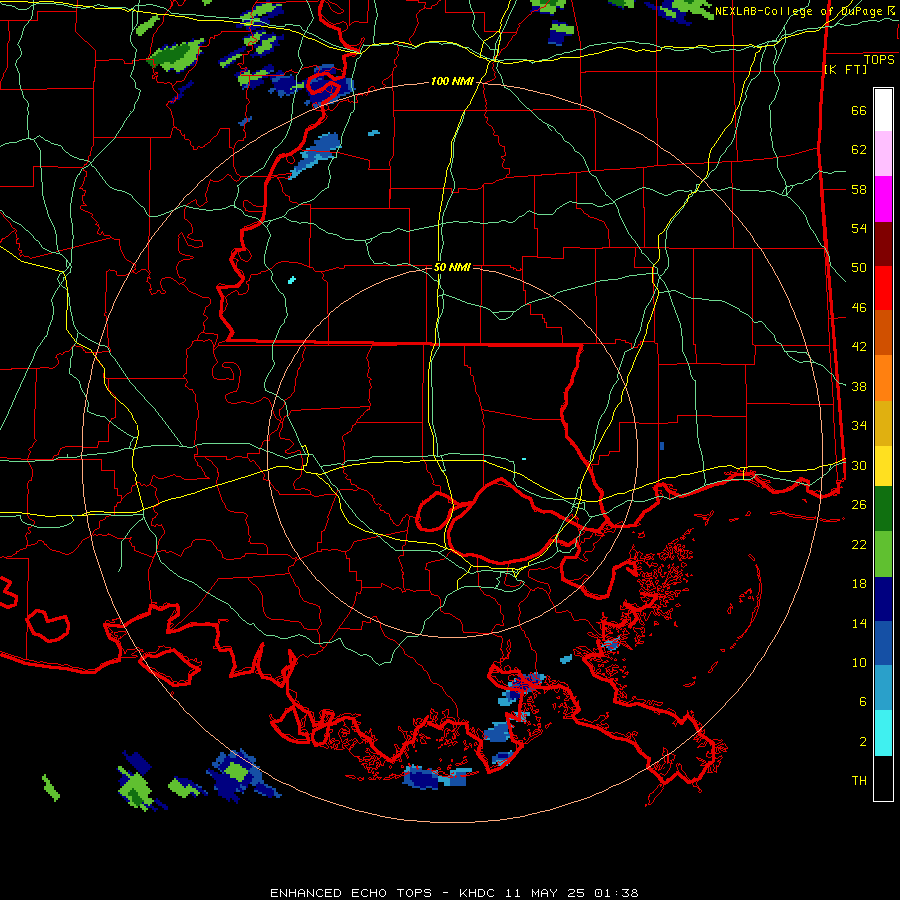Viewport: 900px width, 900px height.
Task: Click the KHDC station identifier
Action: coord(479,893)
